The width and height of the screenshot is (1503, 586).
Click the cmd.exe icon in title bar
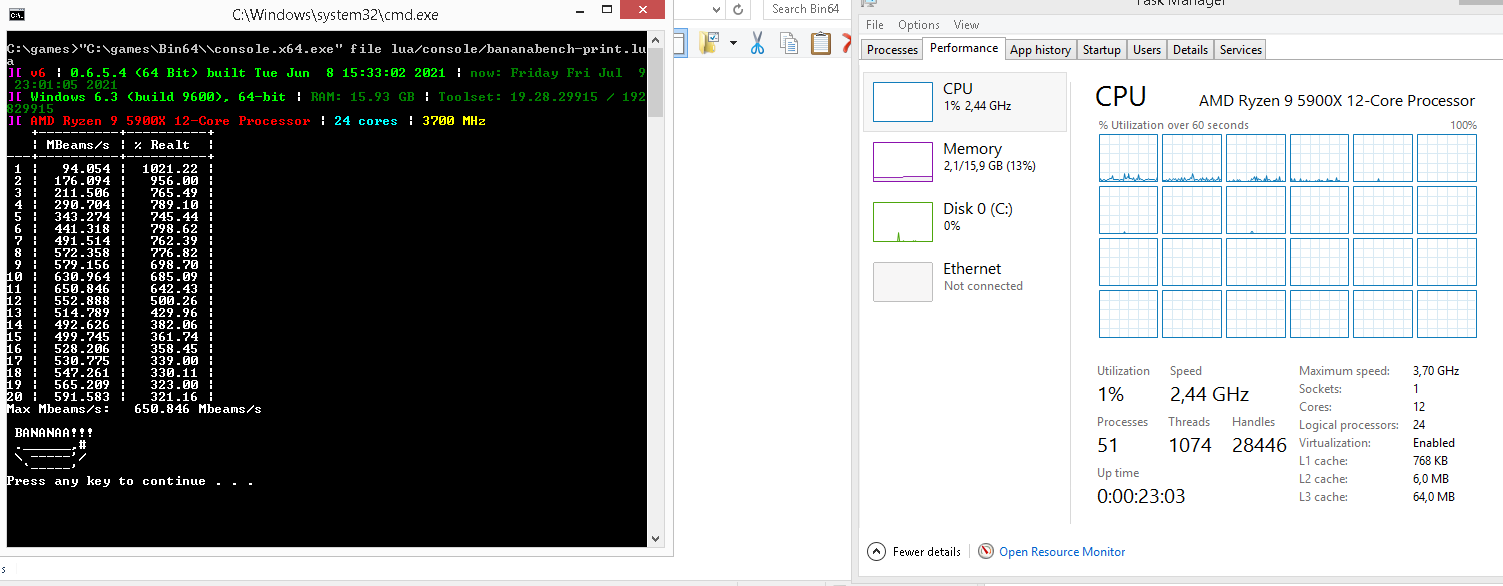15,14
